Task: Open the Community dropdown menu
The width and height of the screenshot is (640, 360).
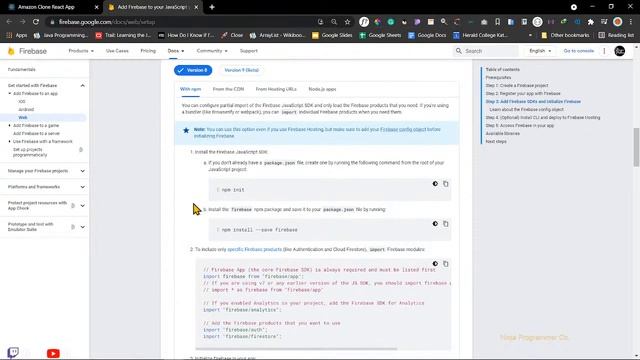Action: pos(212,51)
